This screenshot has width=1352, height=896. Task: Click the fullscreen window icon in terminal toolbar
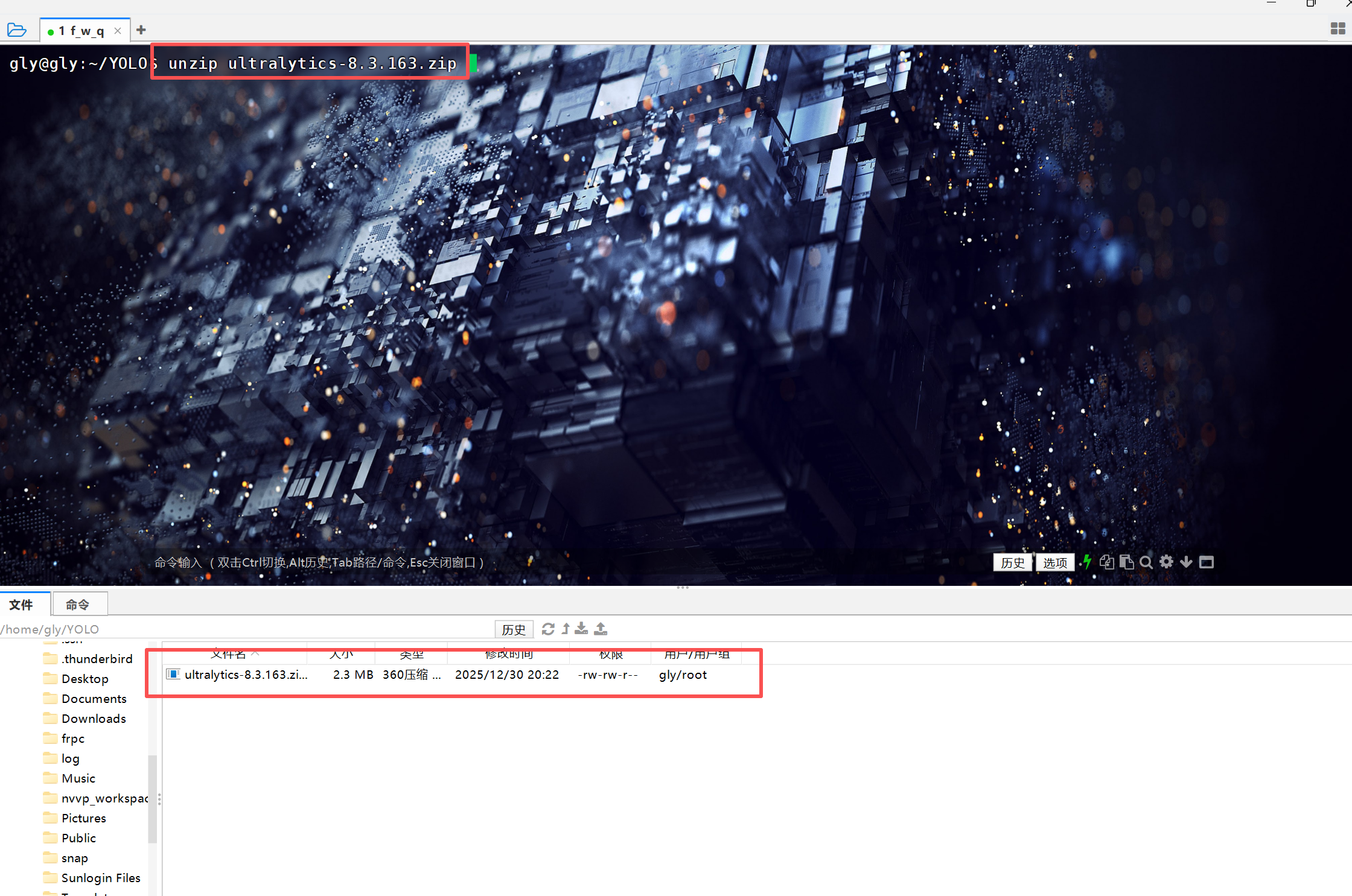pos(1206,562)
